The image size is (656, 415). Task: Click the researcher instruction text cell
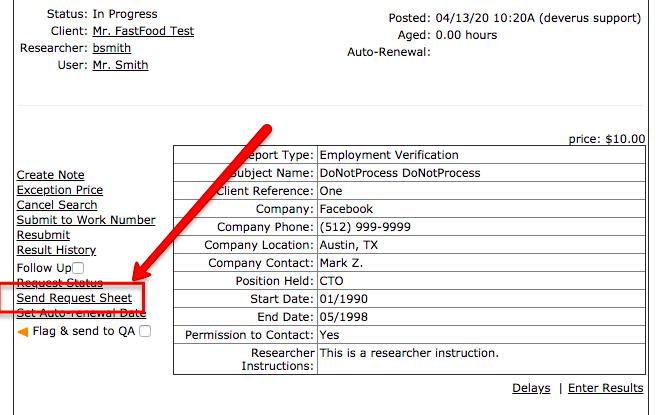(481, 359)
